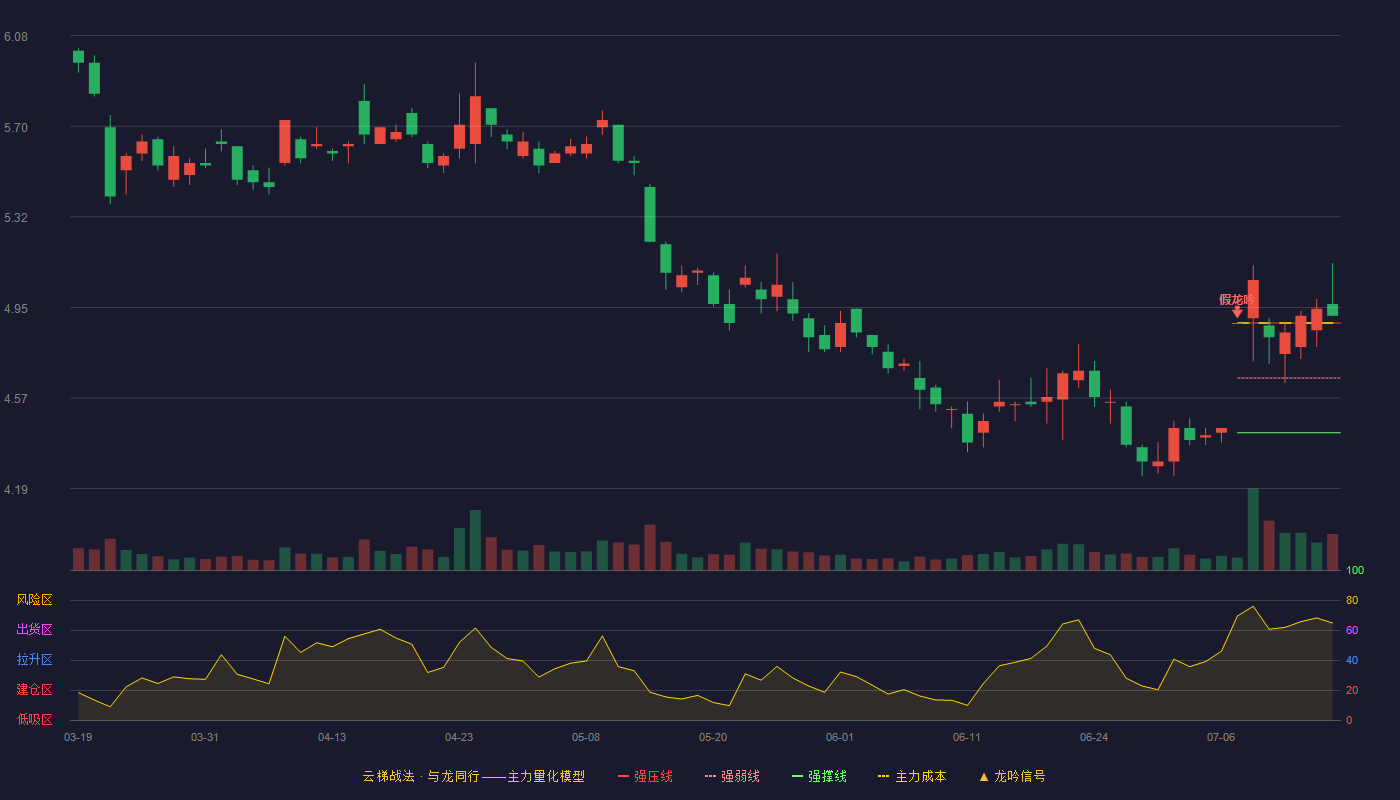
Task: Click the 05-08 date label
Action: pos(586,737)
